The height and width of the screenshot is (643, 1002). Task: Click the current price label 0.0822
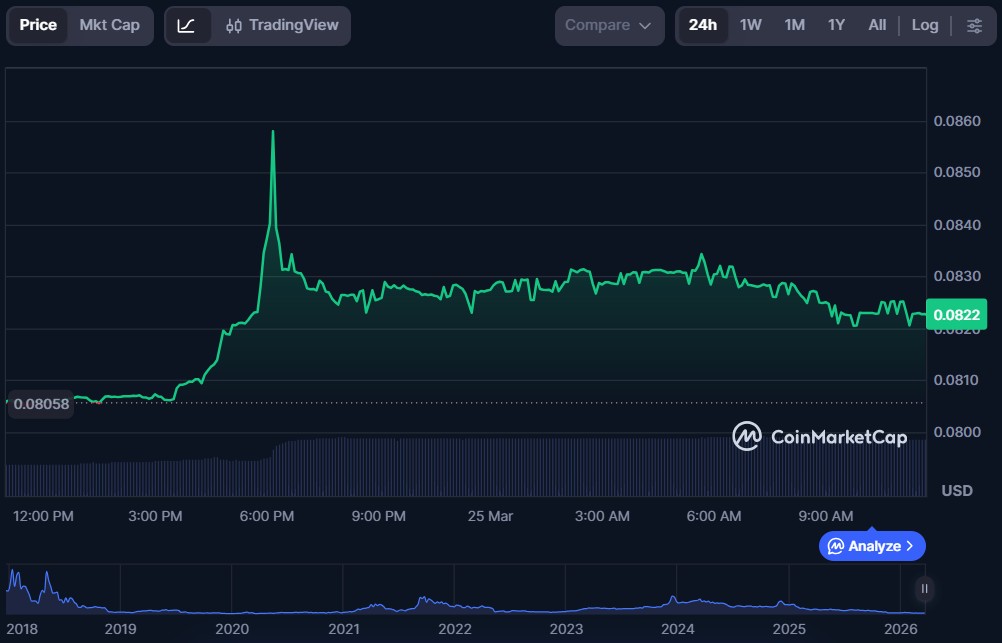click(957, 315)
